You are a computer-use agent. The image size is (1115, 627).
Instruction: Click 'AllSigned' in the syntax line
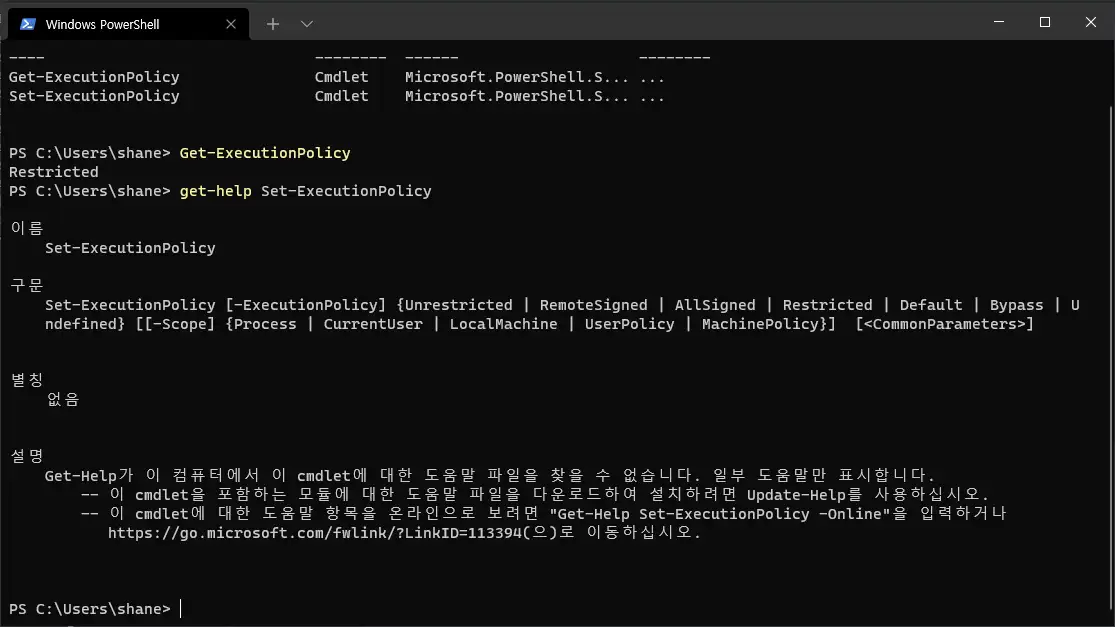click(x=715, y=305)
